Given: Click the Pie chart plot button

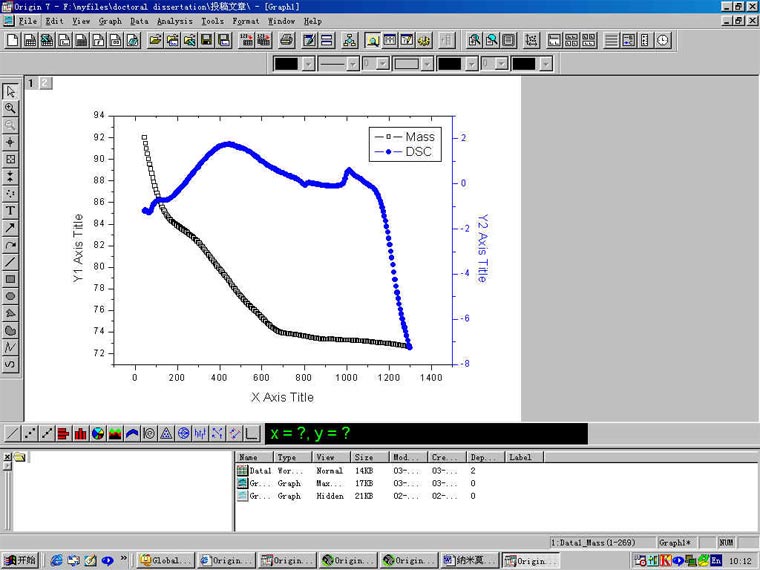Looking at the screenshot, I should point(98,433).
